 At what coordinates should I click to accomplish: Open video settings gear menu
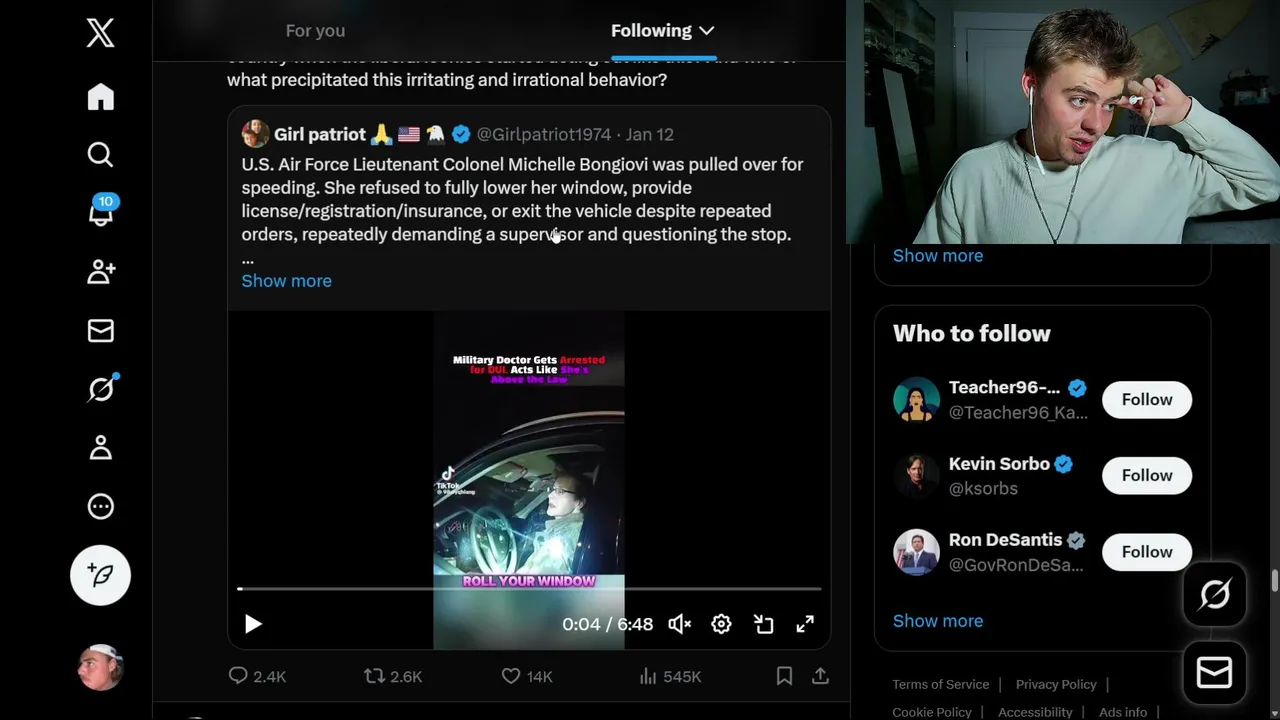[x=721, y=624]
